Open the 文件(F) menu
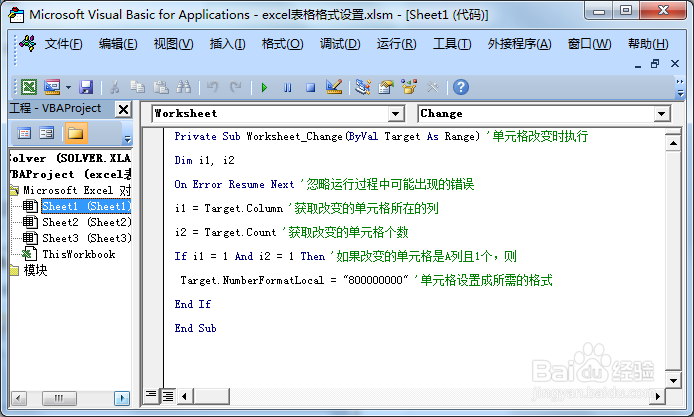The width and height of the screenshot is (694, 417). click(x=63, y=44)
